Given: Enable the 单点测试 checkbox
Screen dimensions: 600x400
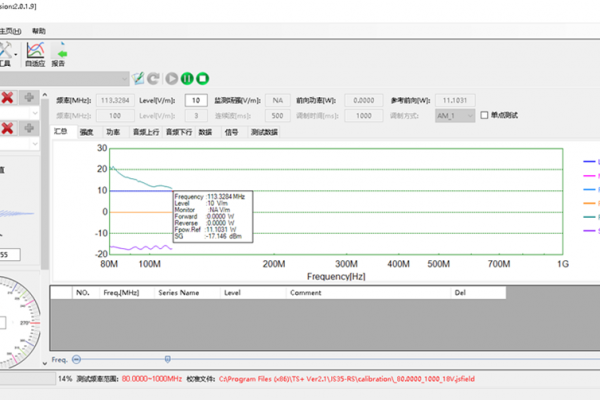Looking at the screenshot, I should click(485, 115).
